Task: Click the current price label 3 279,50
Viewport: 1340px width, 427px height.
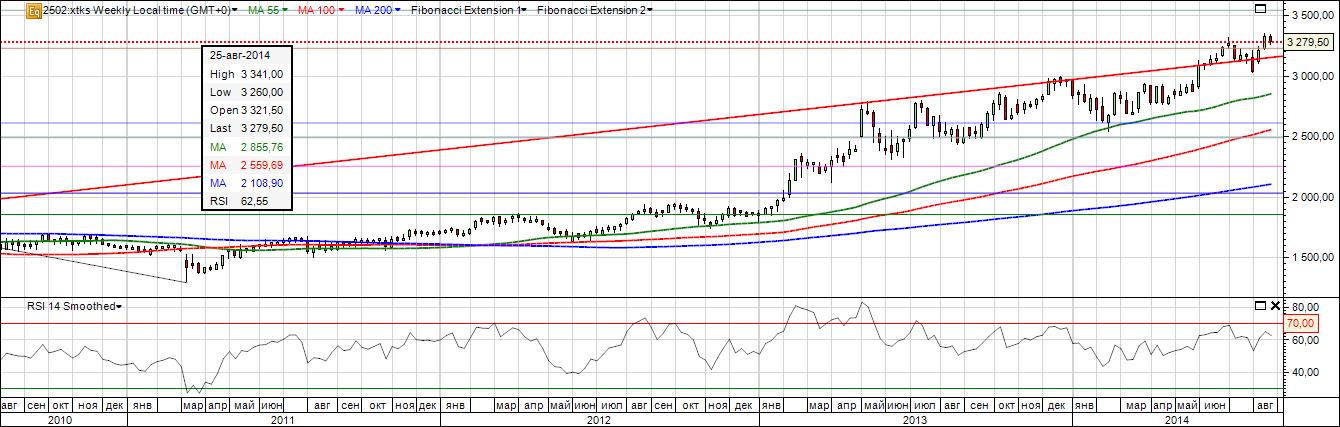Action: pyautogui.click(x=1309, y=42)
